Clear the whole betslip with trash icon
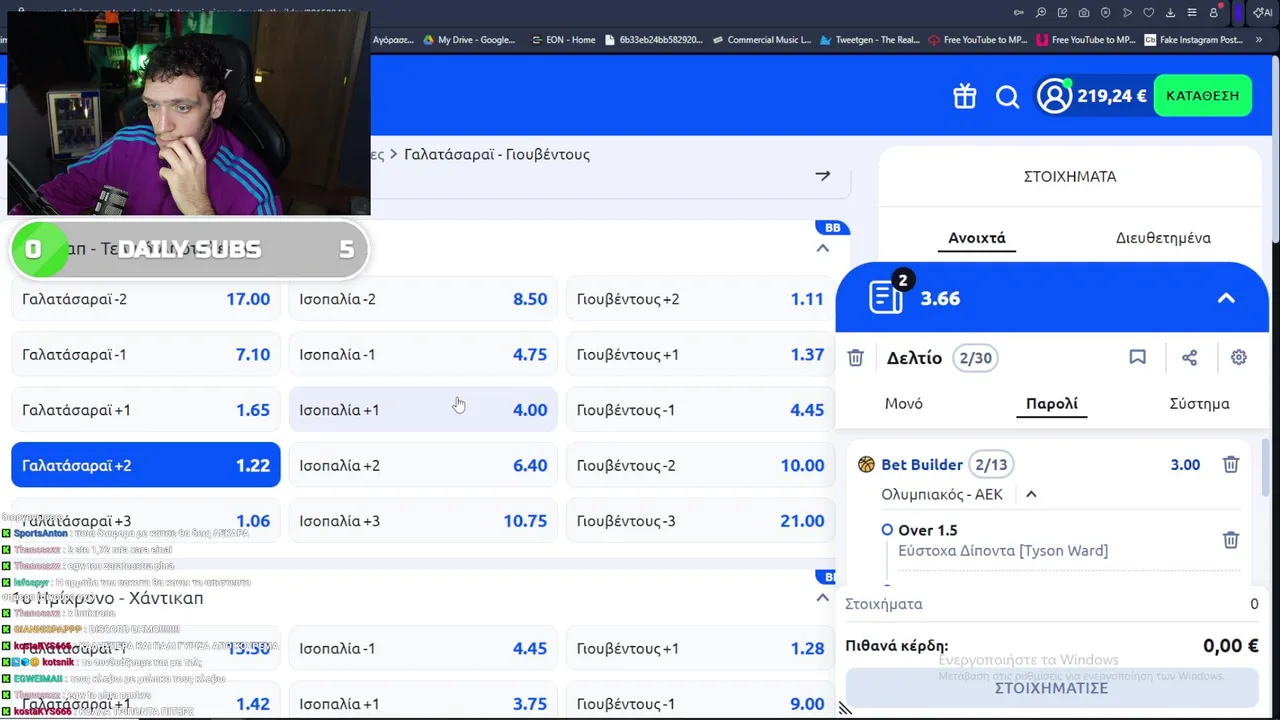 pos(855,358)
